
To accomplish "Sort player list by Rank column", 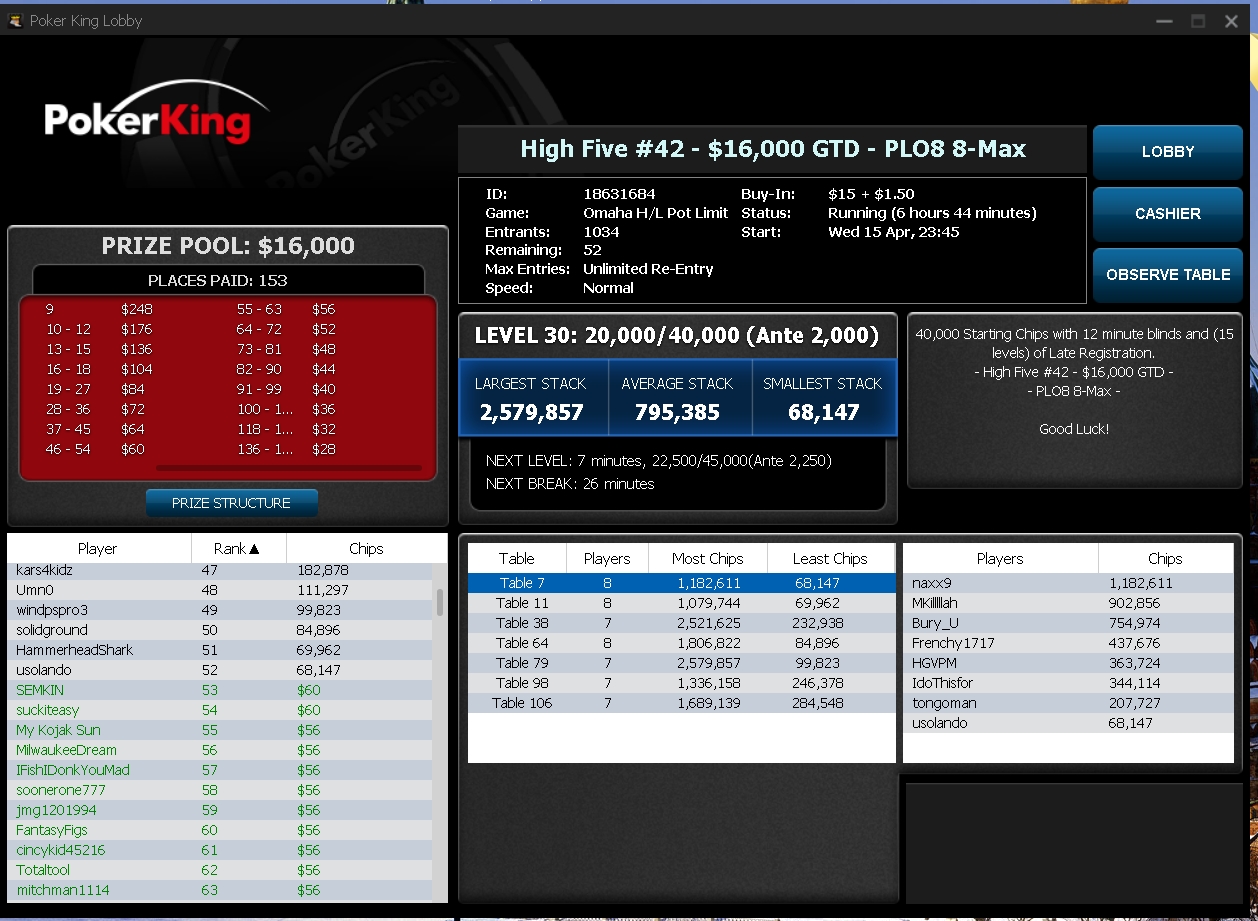I will 238,548.
